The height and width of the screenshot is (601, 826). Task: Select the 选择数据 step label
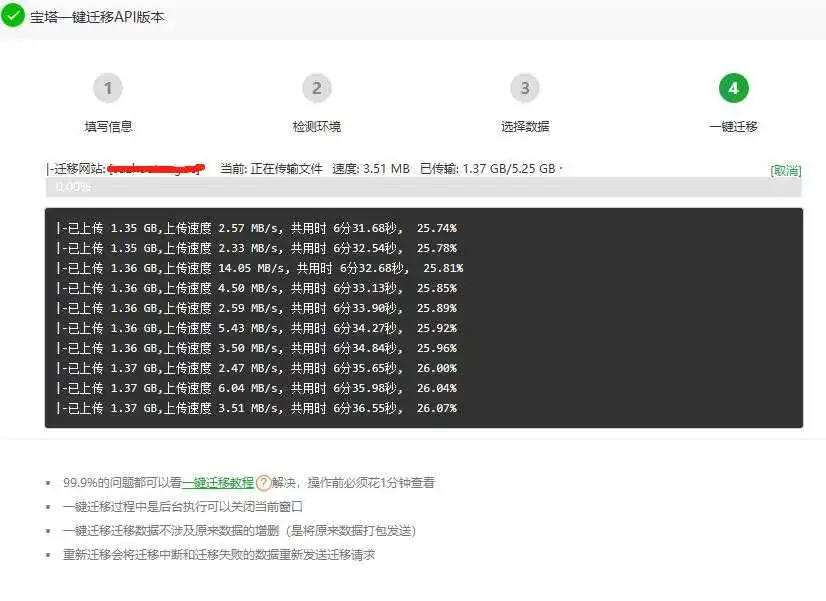[526, 124]
